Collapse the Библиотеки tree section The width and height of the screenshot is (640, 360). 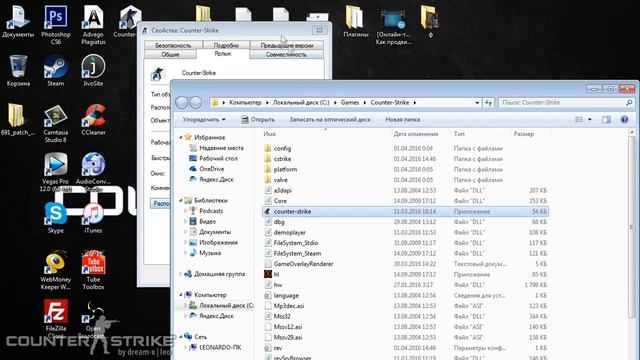click(181, 200)
